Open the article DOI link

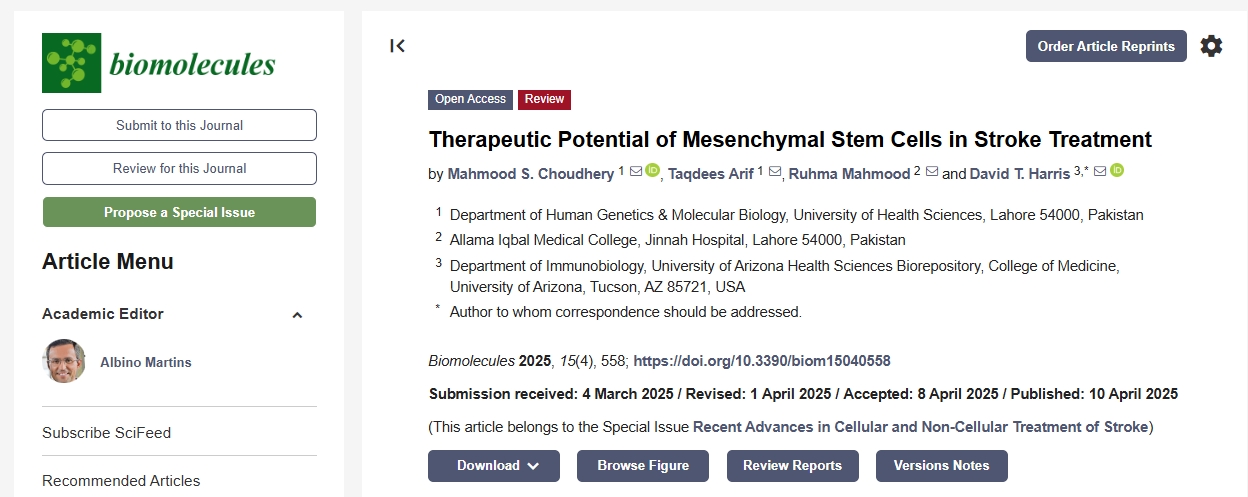click(762, 361)
